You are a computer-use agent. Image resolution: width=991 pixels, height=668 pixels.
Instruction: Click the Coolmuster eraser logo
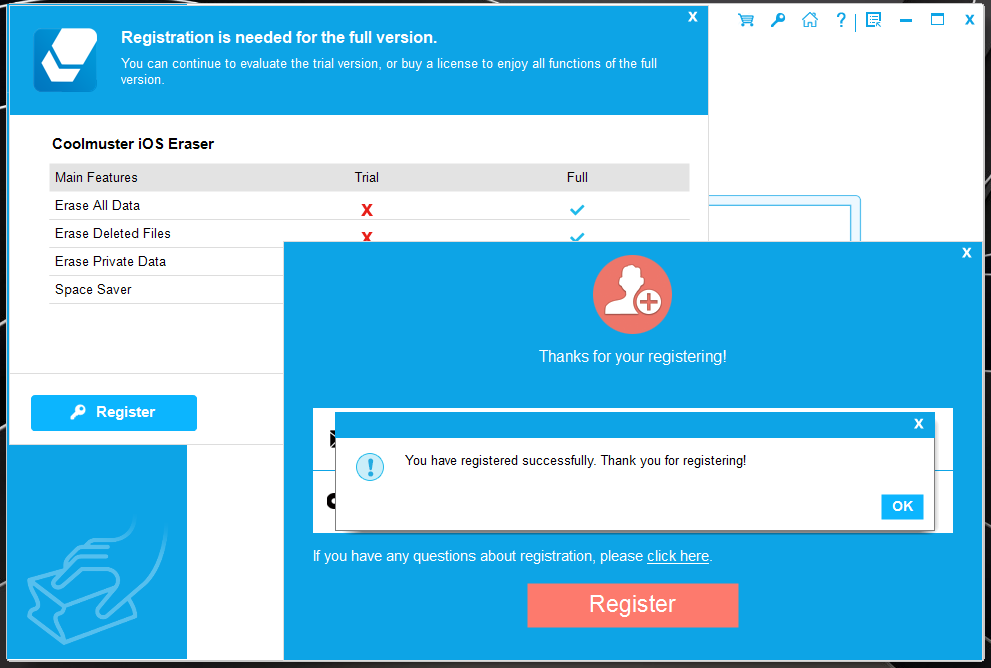point(66,60)
